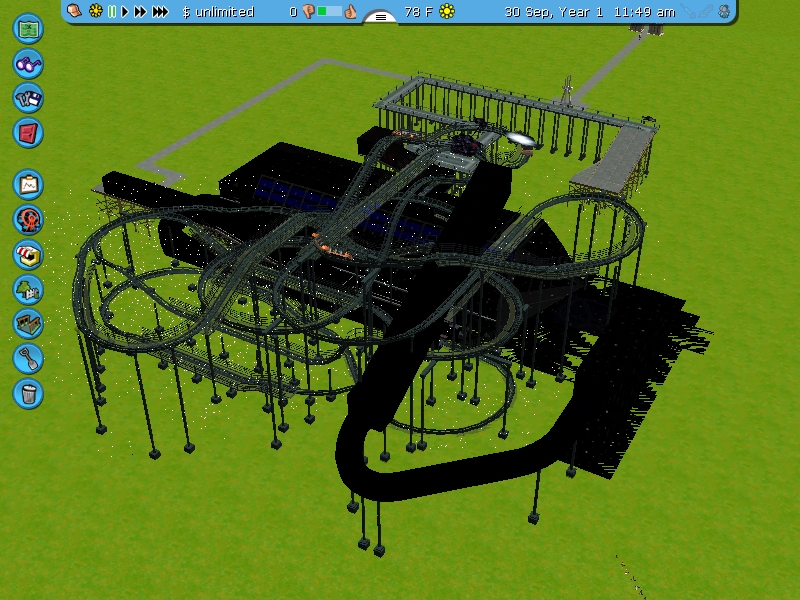The height and width of the screenshot is (600, 800).
Task: Open the view options binoculars
Action: 29,63
